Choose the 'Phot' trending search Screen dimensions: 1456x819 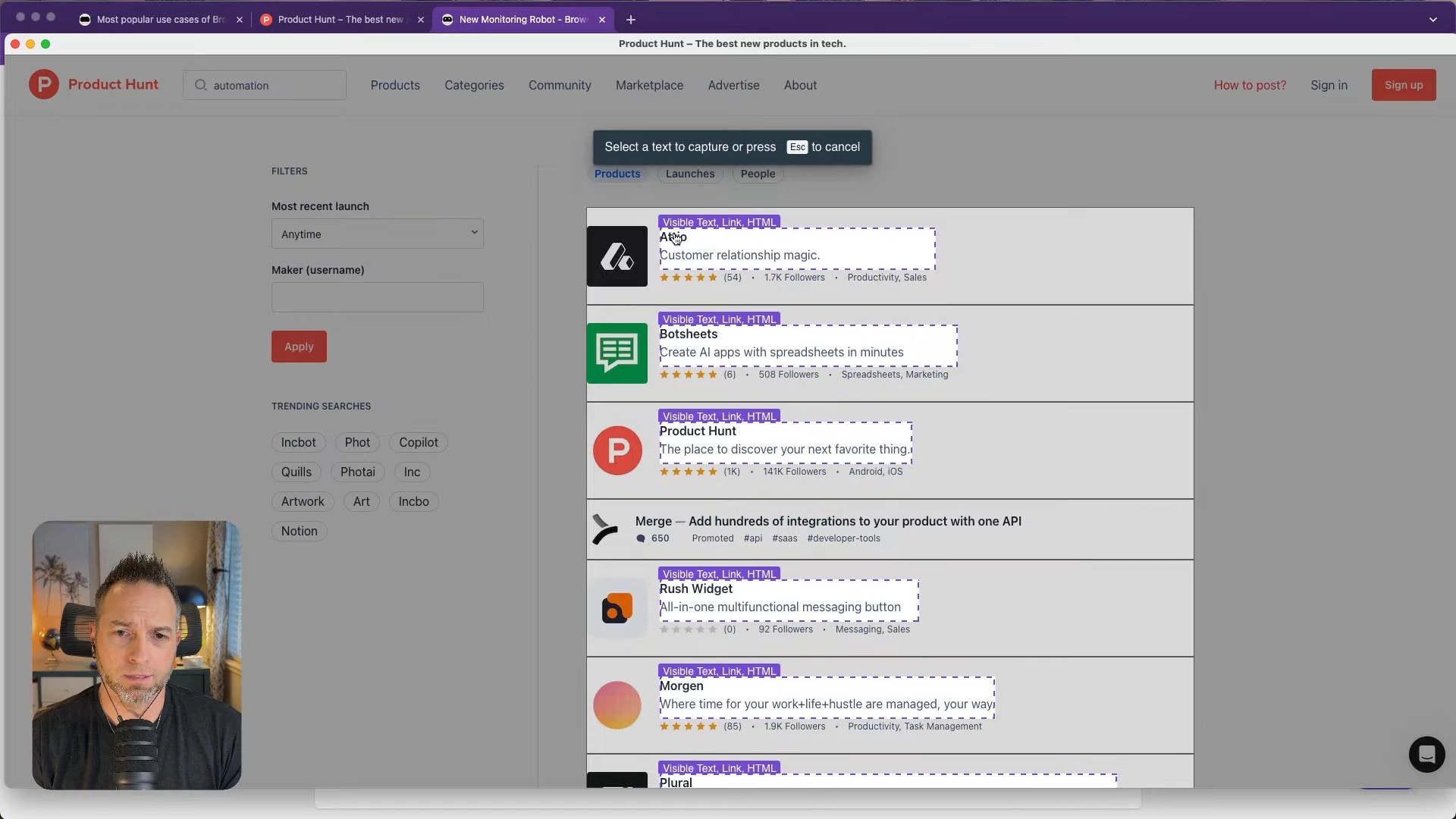[357, 442]
